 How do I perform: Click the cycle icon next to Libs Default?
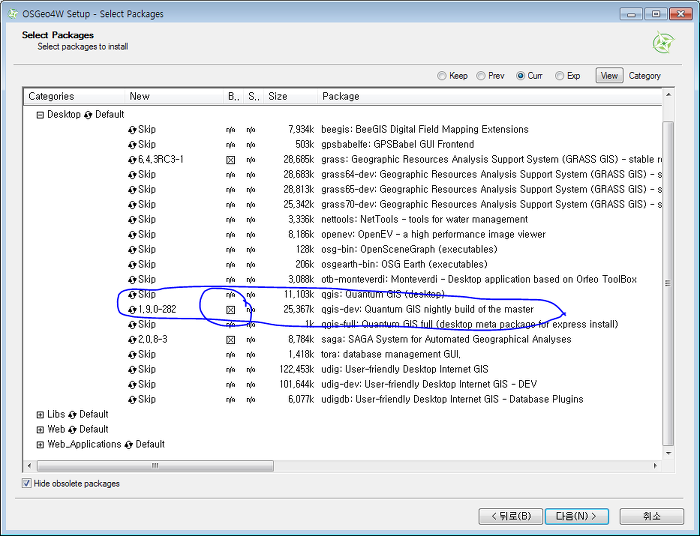tap(72, 415)
